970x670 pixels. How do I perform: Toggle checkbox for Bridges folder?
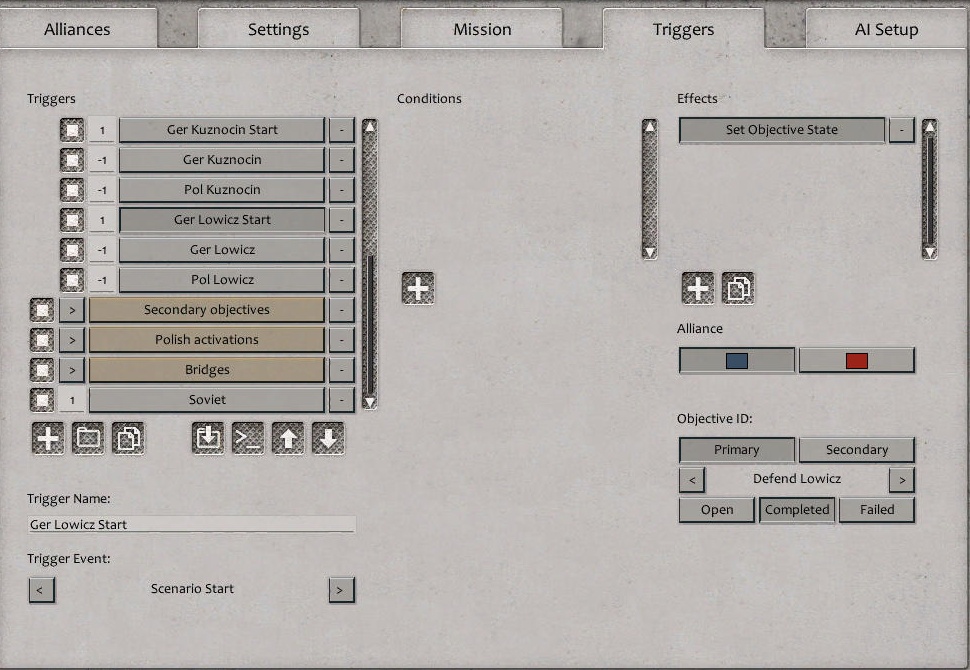pyautogui.click(x=42, y=370)
